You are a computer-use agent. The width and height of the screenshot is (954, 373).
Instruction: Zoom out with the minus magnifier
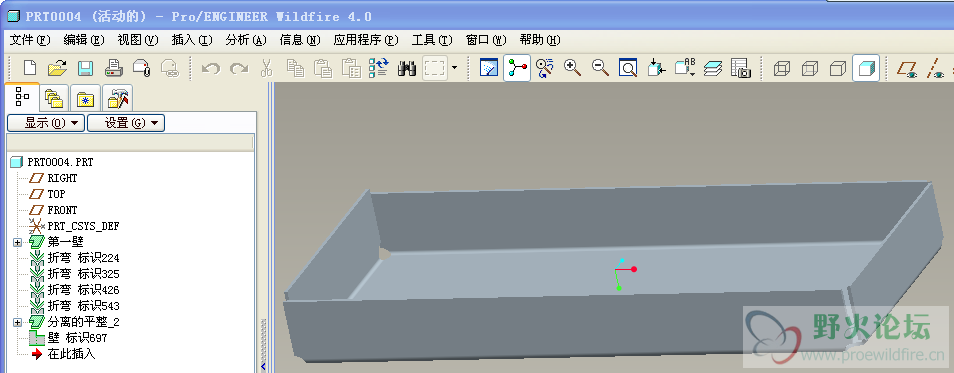click(601, 68)
